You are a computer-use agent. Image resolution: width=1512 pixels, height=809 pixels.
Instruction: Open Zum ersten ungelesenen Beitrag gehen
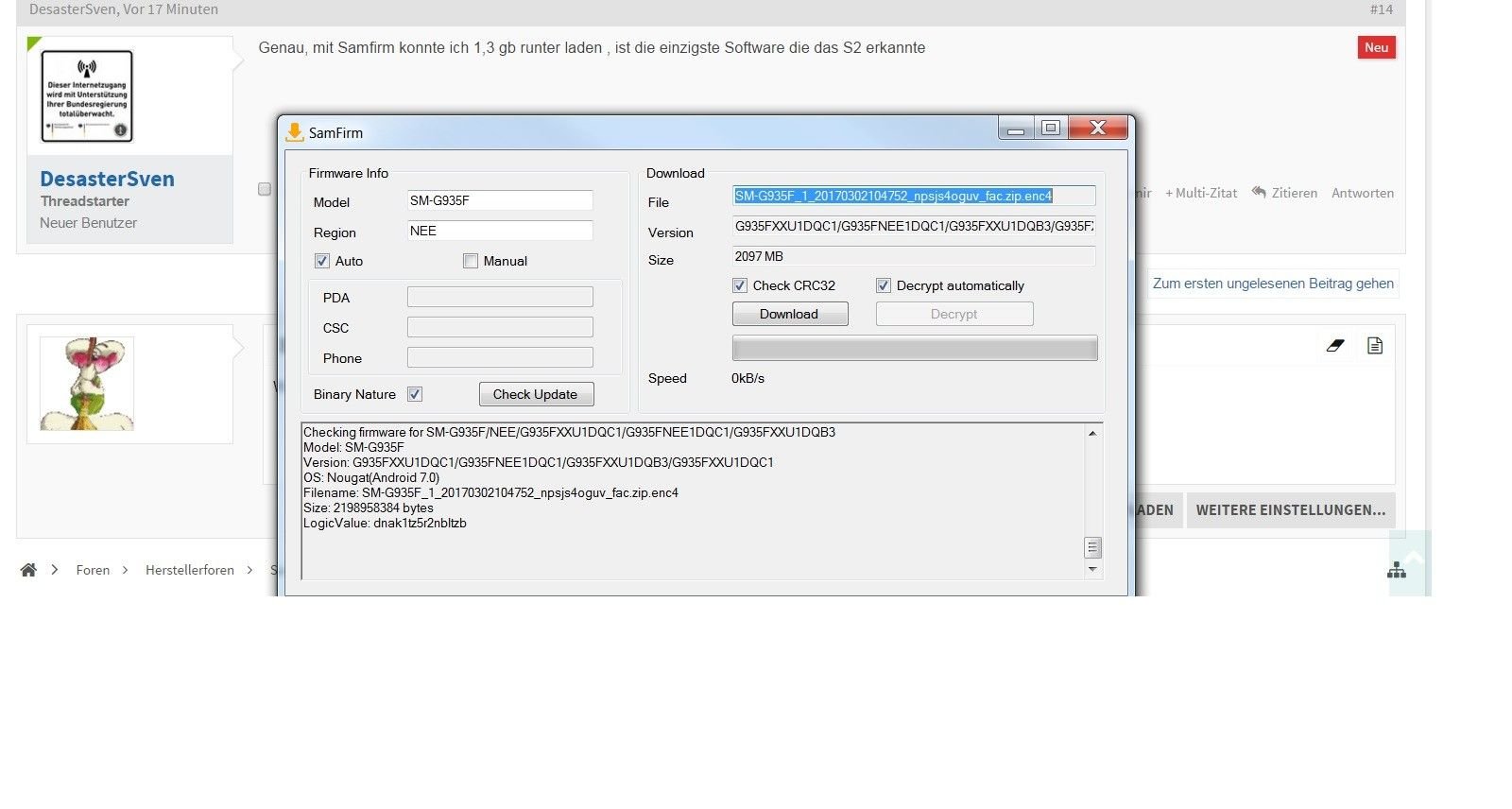pyautogui.click(x=1273, y=284)
